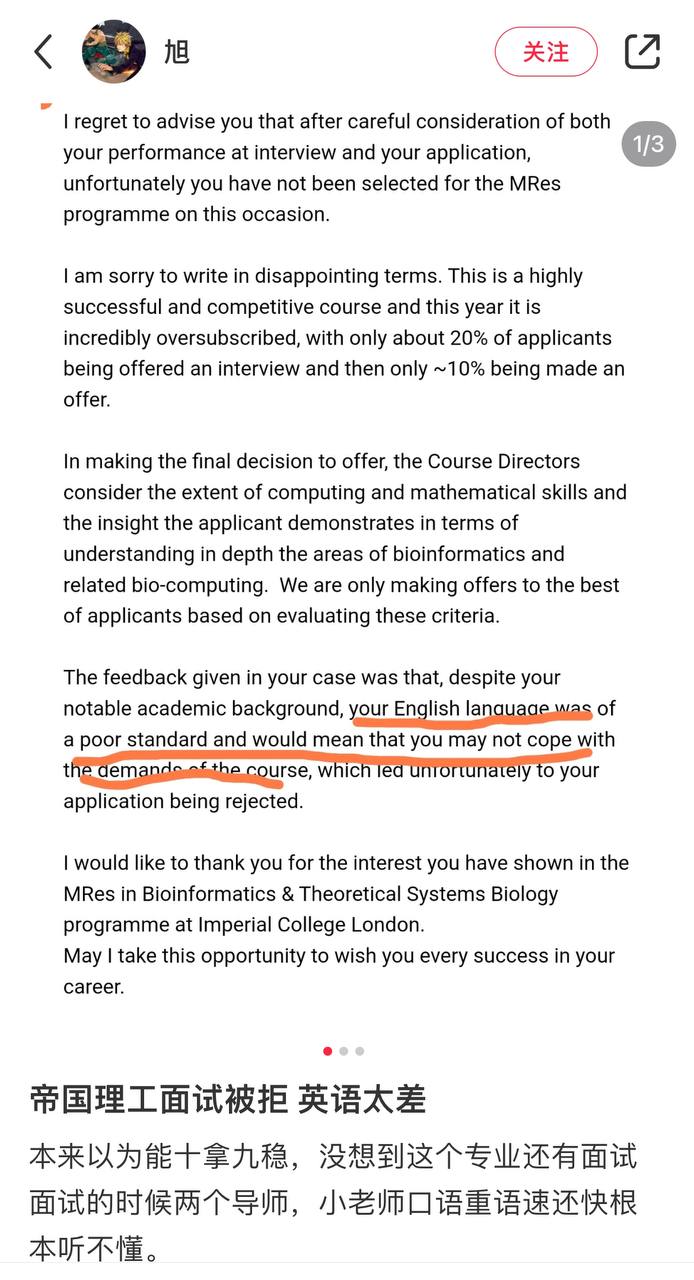Tap the 'I regret to advise you' paragraph
The image size is (694, 1280).
(x=336, y=168)
